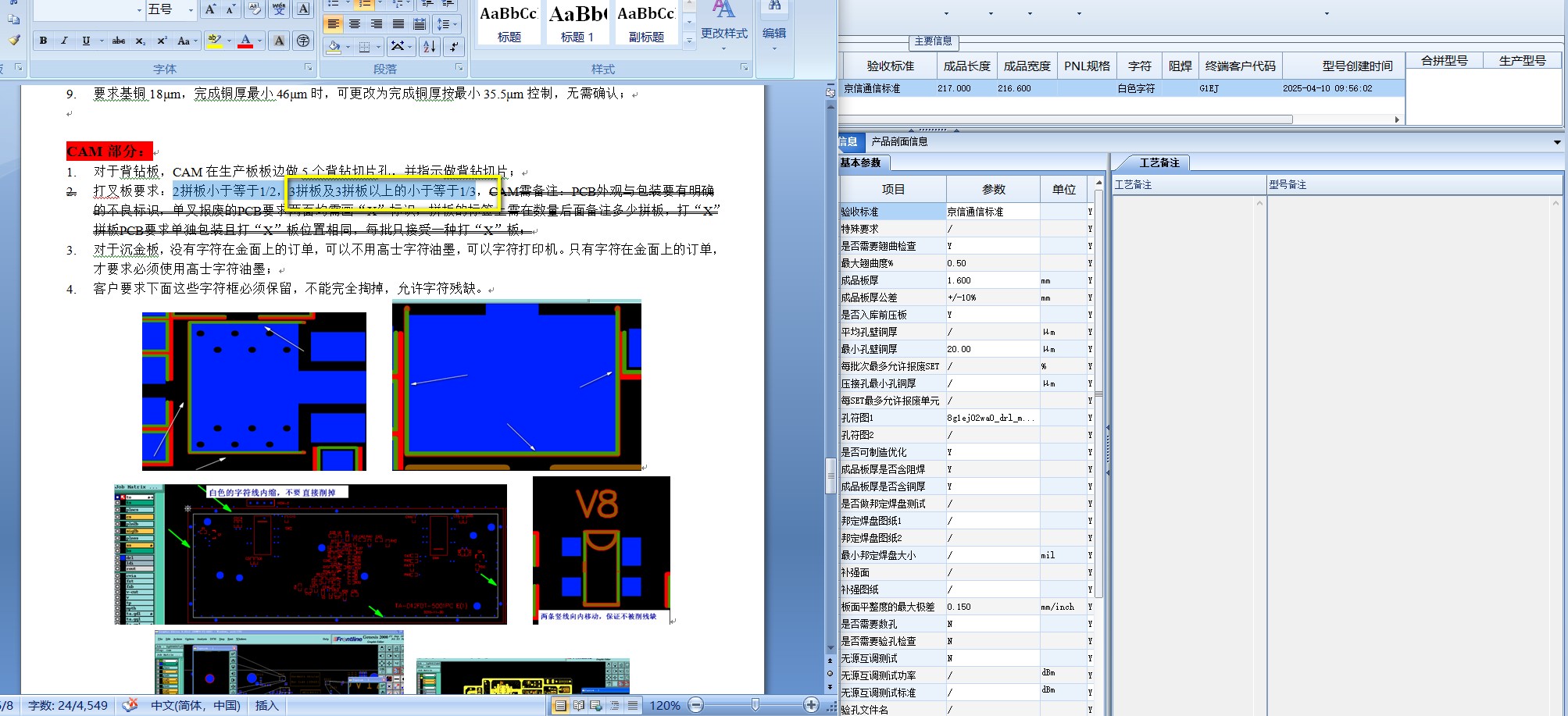Open highlight color dropdown arrow

coord(229,41)
